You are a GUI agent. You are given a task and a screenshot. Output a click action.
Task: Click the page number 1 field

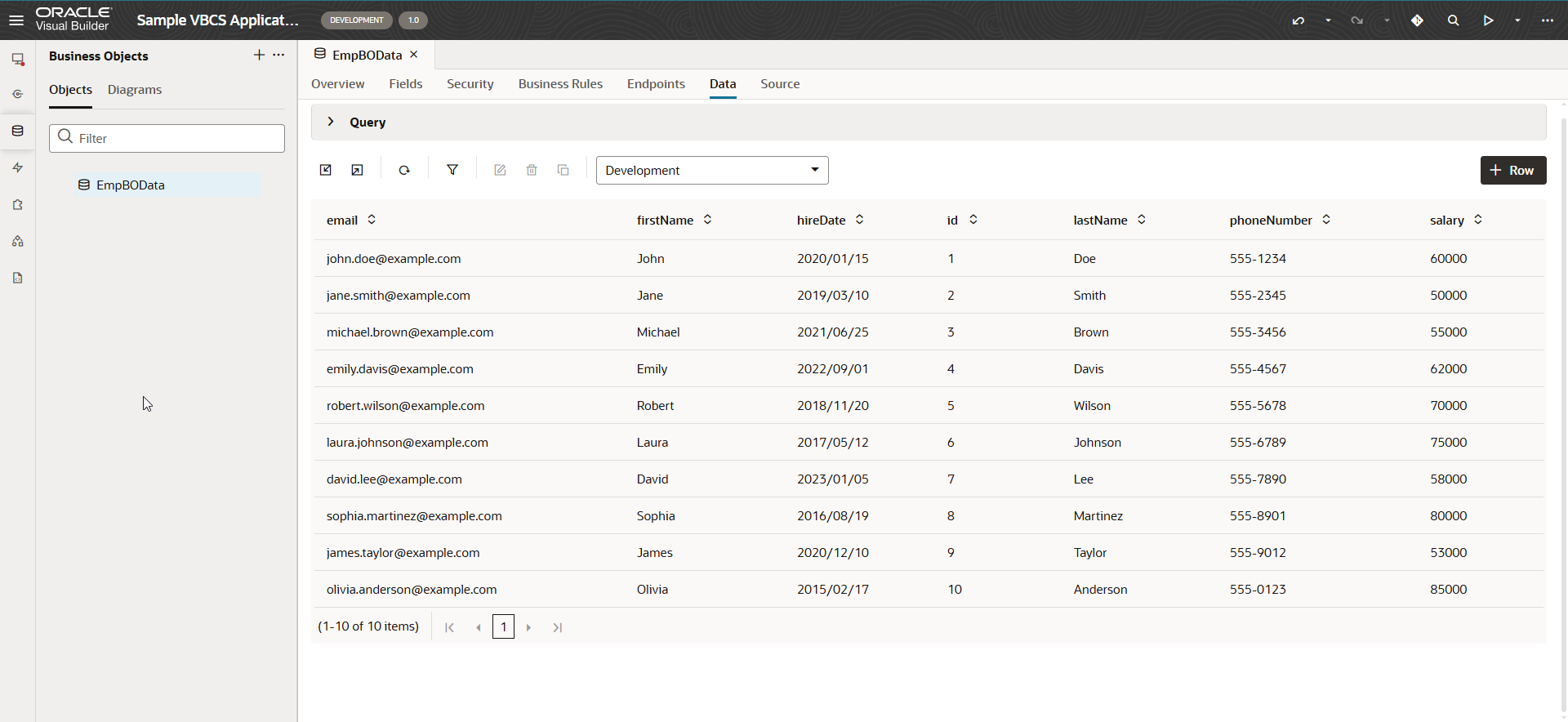point(504,627)
